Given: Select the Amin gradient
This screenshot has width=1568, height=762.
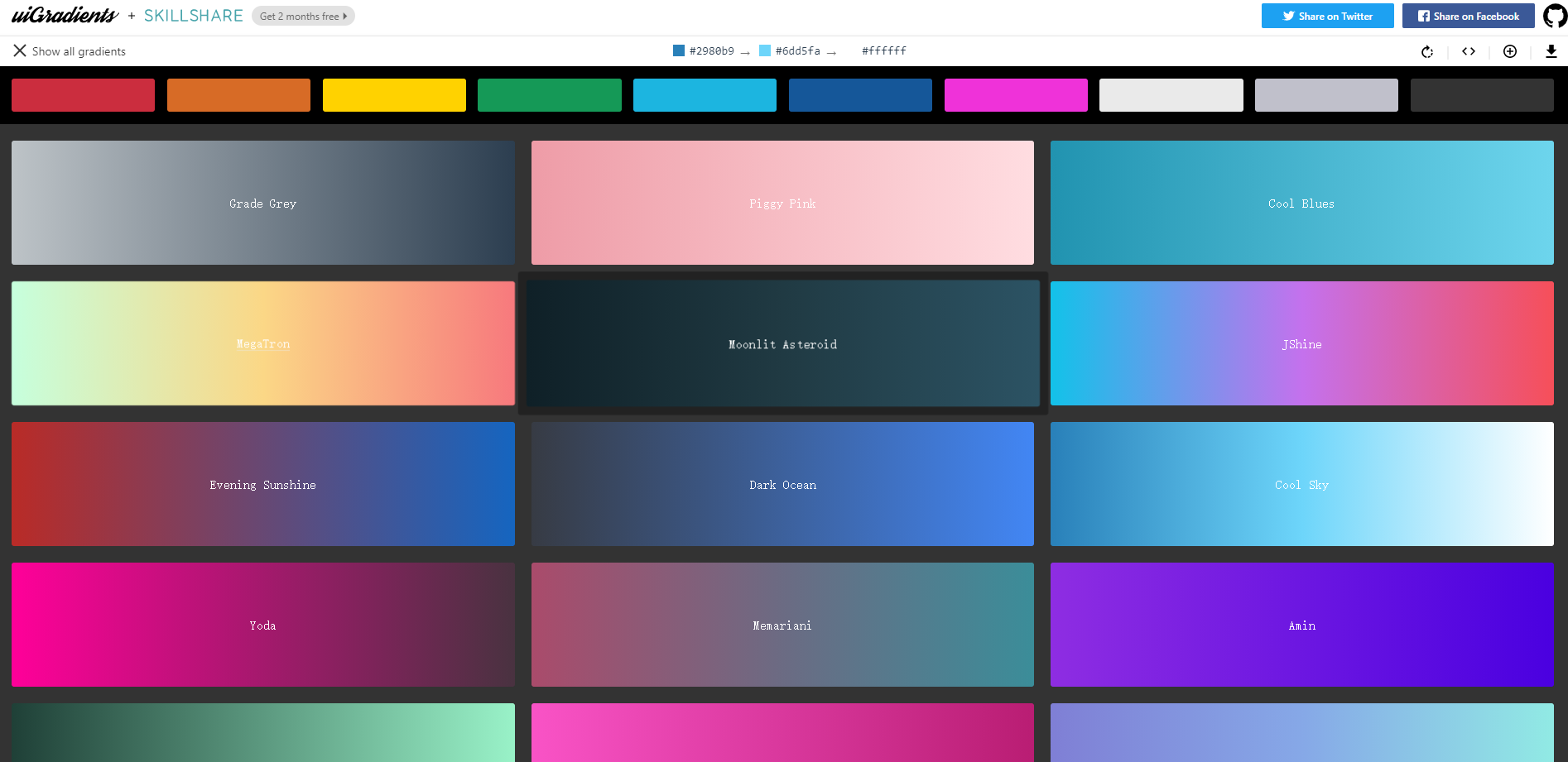Looking at the screenshot, I should (x=1302, y=625).
